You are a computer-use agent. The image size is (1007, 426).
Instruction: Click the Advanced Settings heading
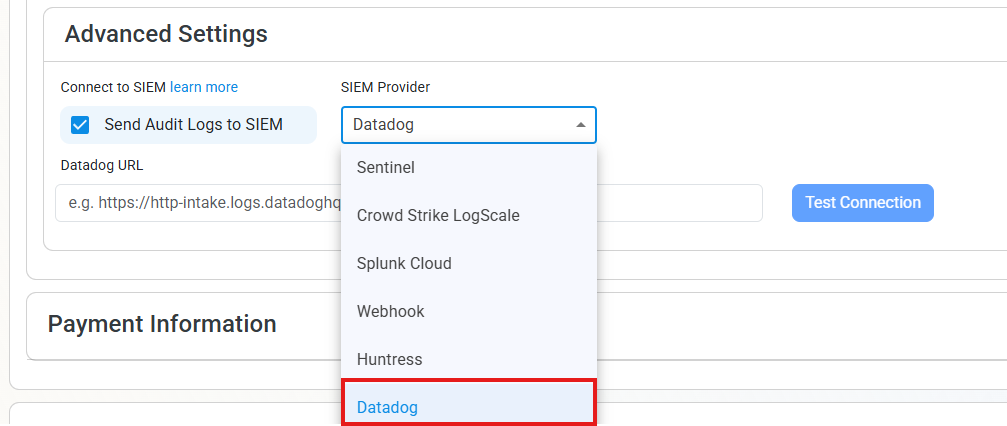(166, 33)
